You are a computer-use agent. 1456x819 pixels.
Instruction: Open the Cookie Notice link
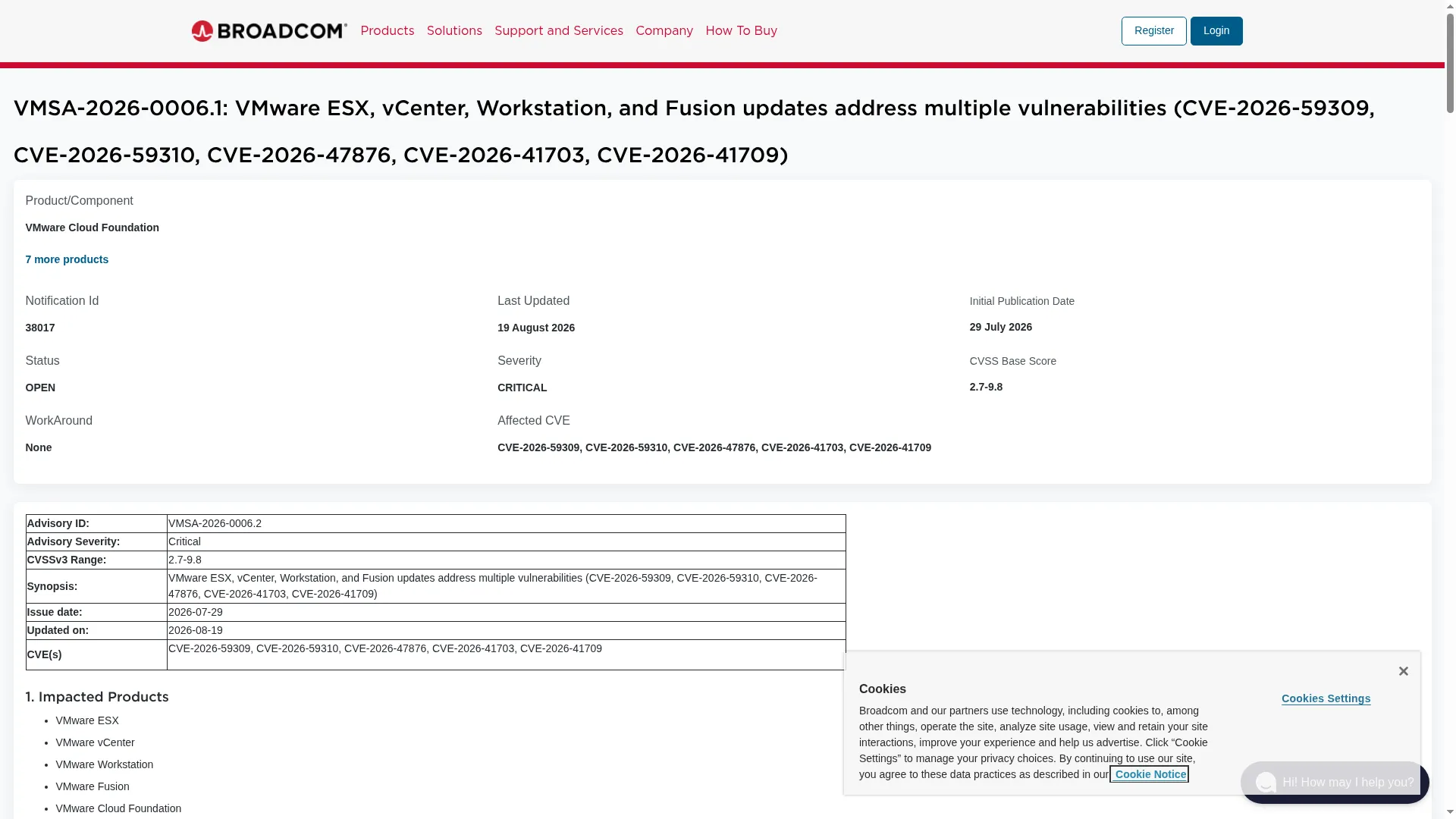click(1150, 774)
